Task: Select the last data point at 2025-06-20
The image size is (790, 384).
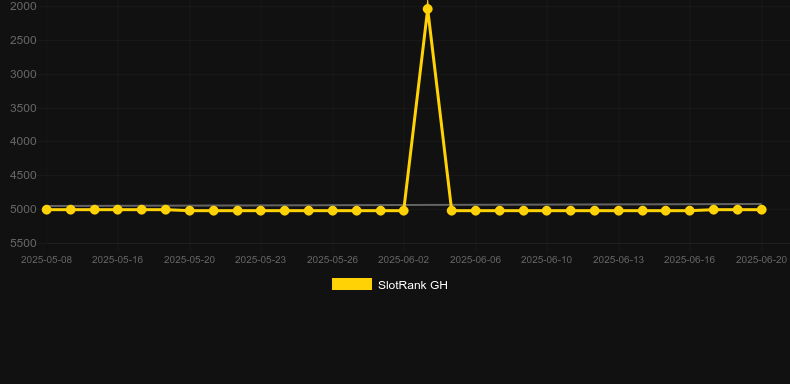Action: 761,209
